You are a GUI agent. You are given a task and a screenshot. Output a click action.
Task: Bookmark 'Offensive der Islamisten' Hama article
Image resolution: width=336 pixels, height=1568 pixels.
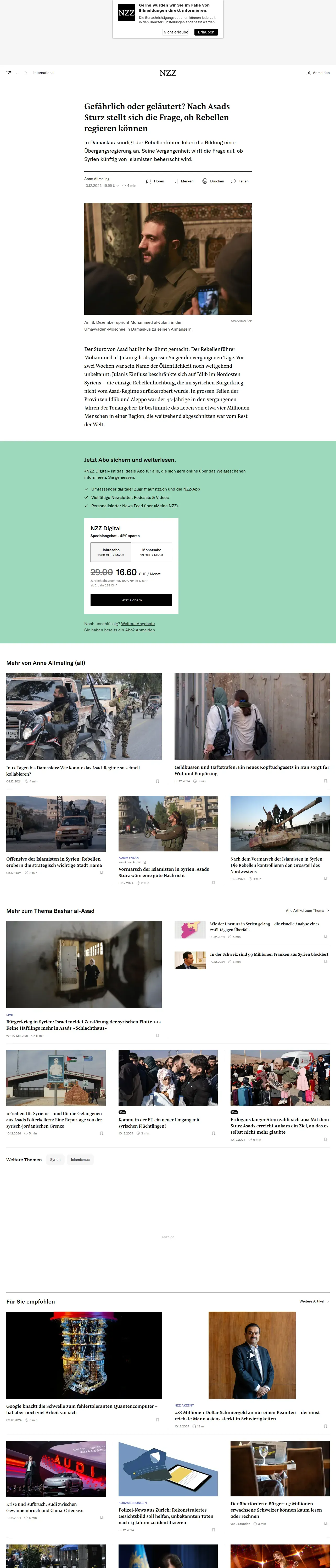101,872
